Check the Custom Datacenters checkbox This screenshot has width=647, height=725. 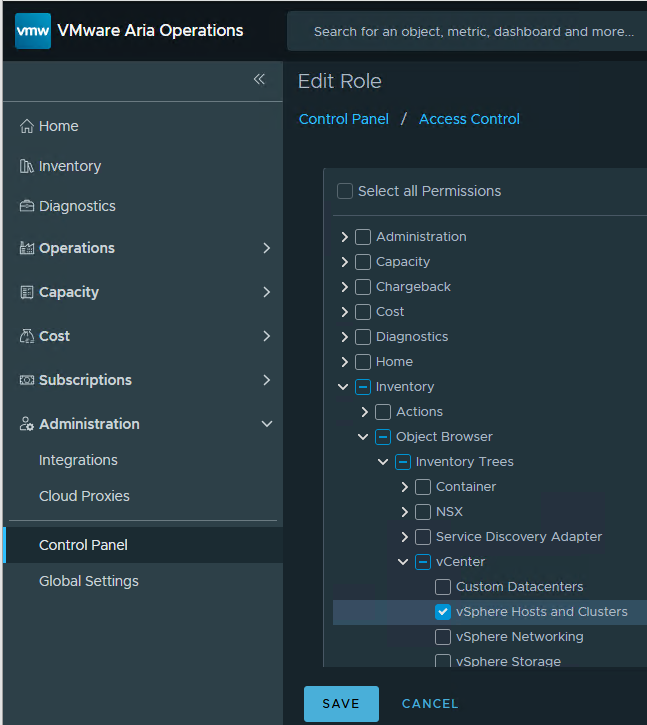(x=443, y=587)
